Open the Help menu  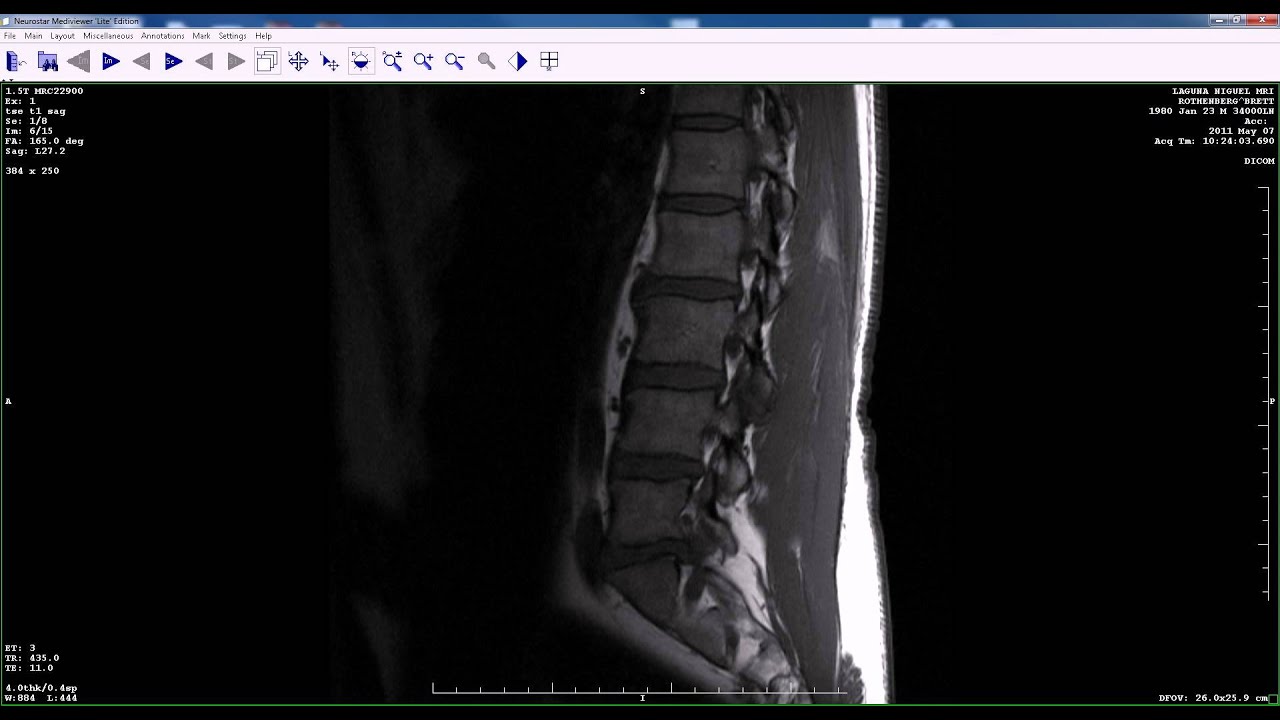263,36
